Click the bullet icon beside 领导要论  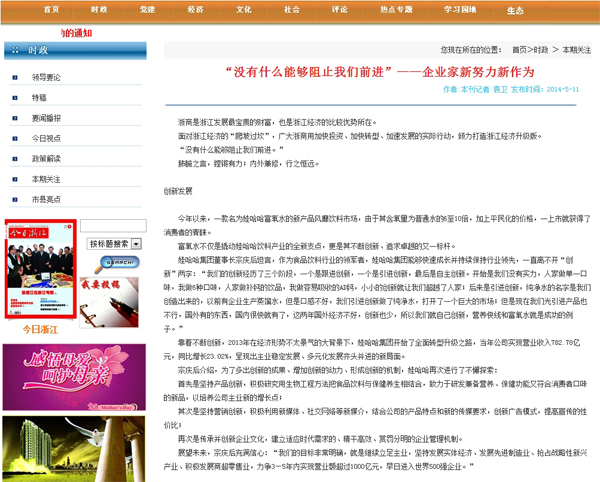15,76
